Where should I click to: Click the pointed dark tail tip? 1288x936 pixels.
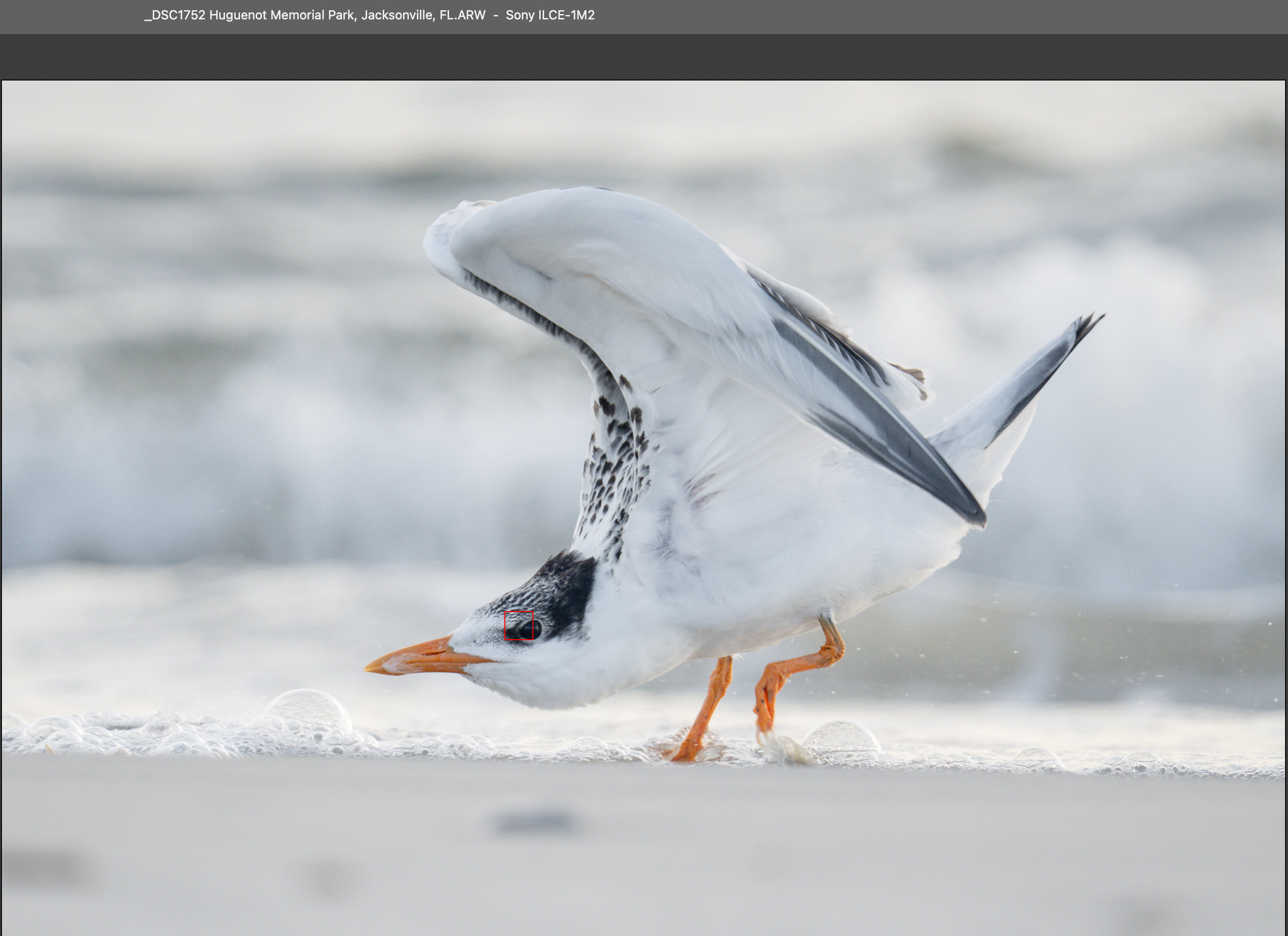coord(1089,326)
